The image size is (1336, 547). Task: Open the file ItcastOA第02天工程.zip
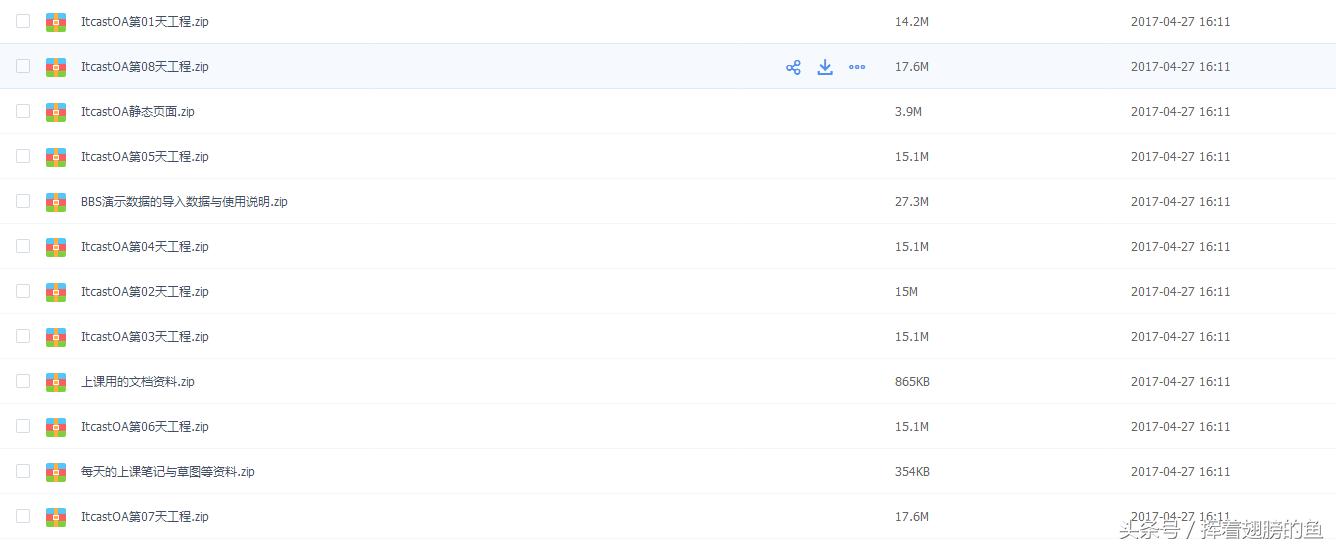(x=145, y=292)
